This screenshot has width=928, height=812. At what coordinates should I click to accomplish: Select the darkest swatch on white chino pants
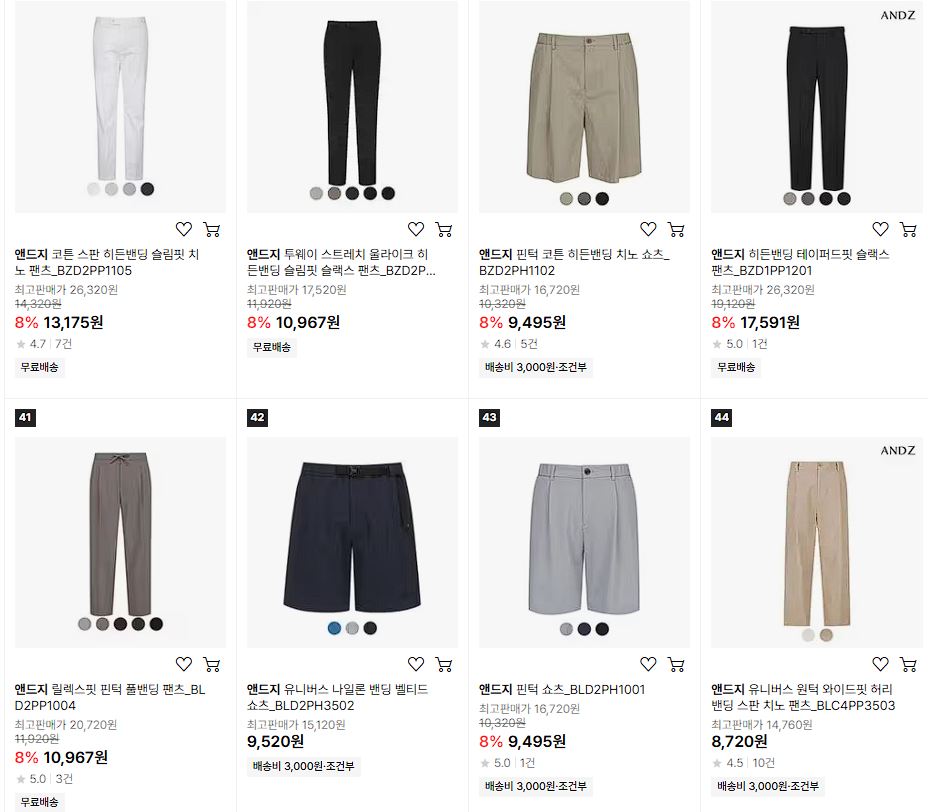[x=147, y=189]
